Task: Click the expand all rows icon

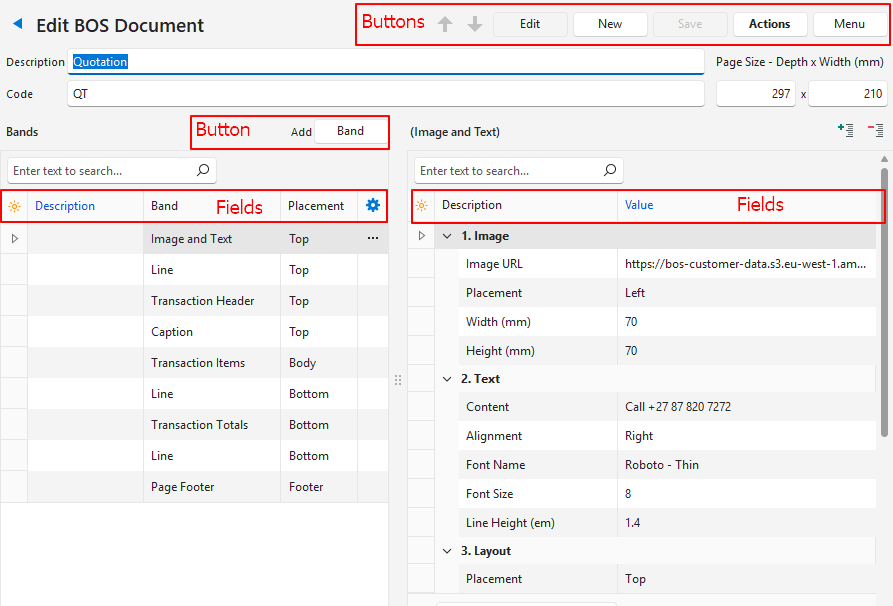Action: point(845,130)
